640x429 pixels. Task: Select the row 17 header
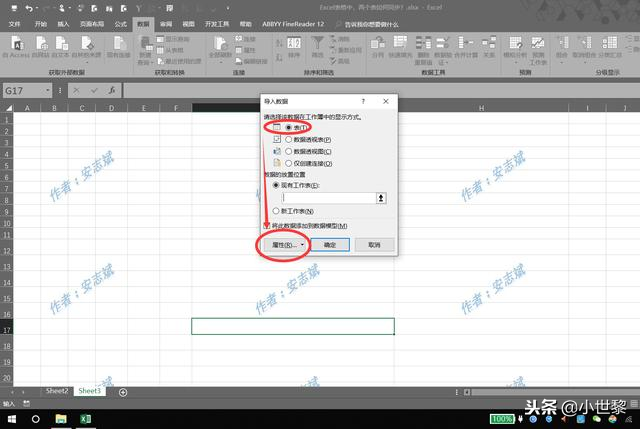click(x=7, y=330)
